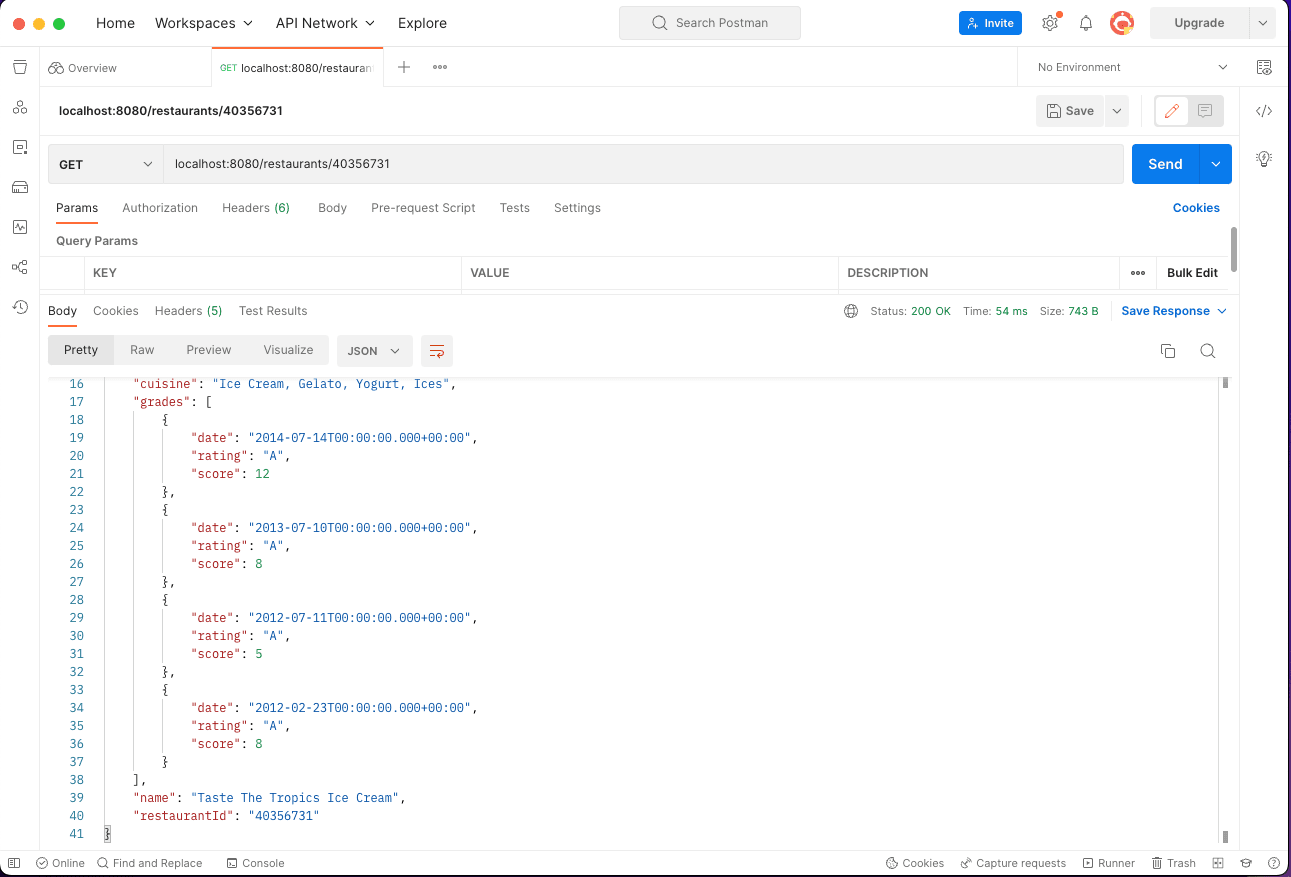
Task: Toggle the line wrap icon
Action: pos(437,351)
